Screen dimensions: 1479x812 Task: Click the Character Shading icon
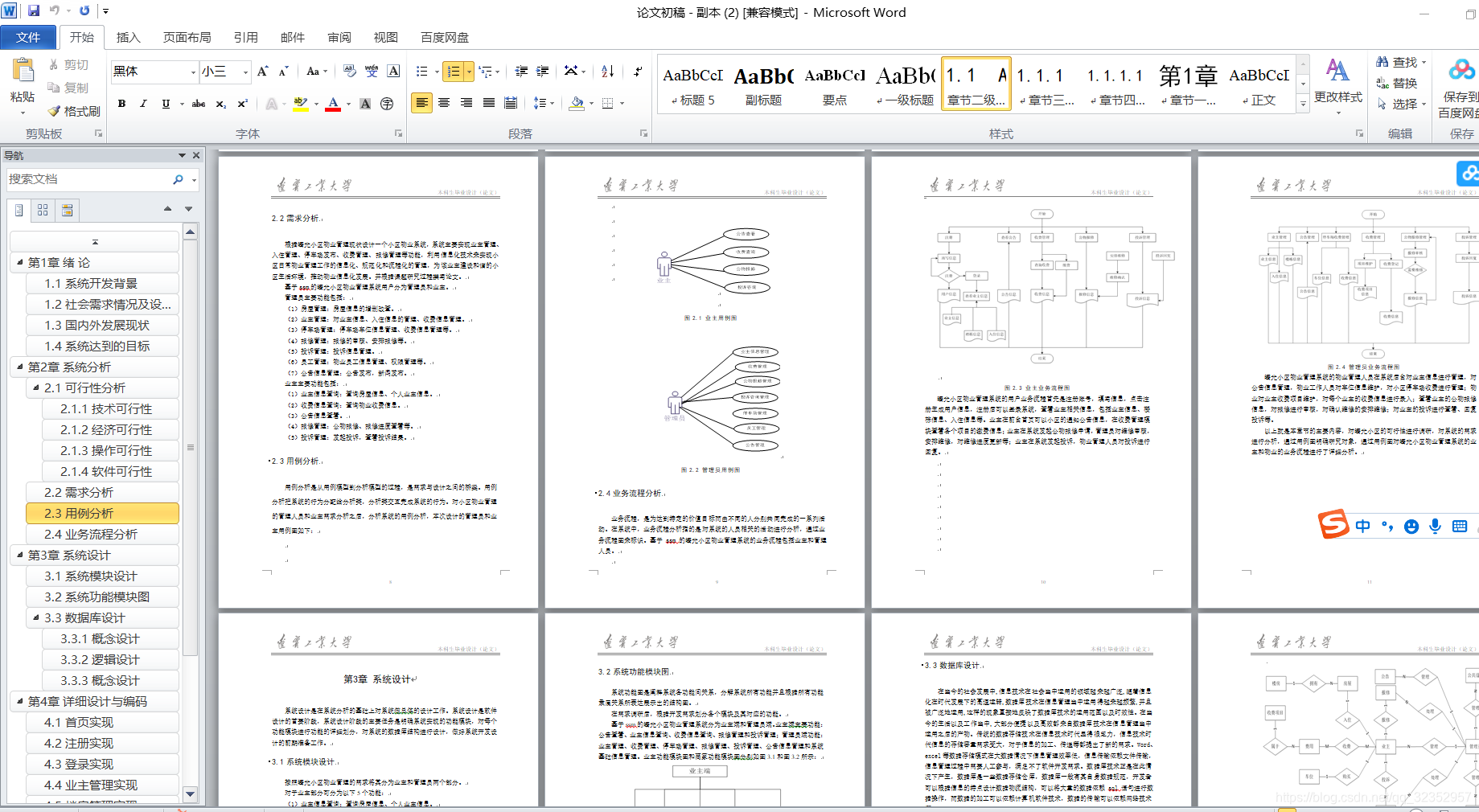click(365, 104)
